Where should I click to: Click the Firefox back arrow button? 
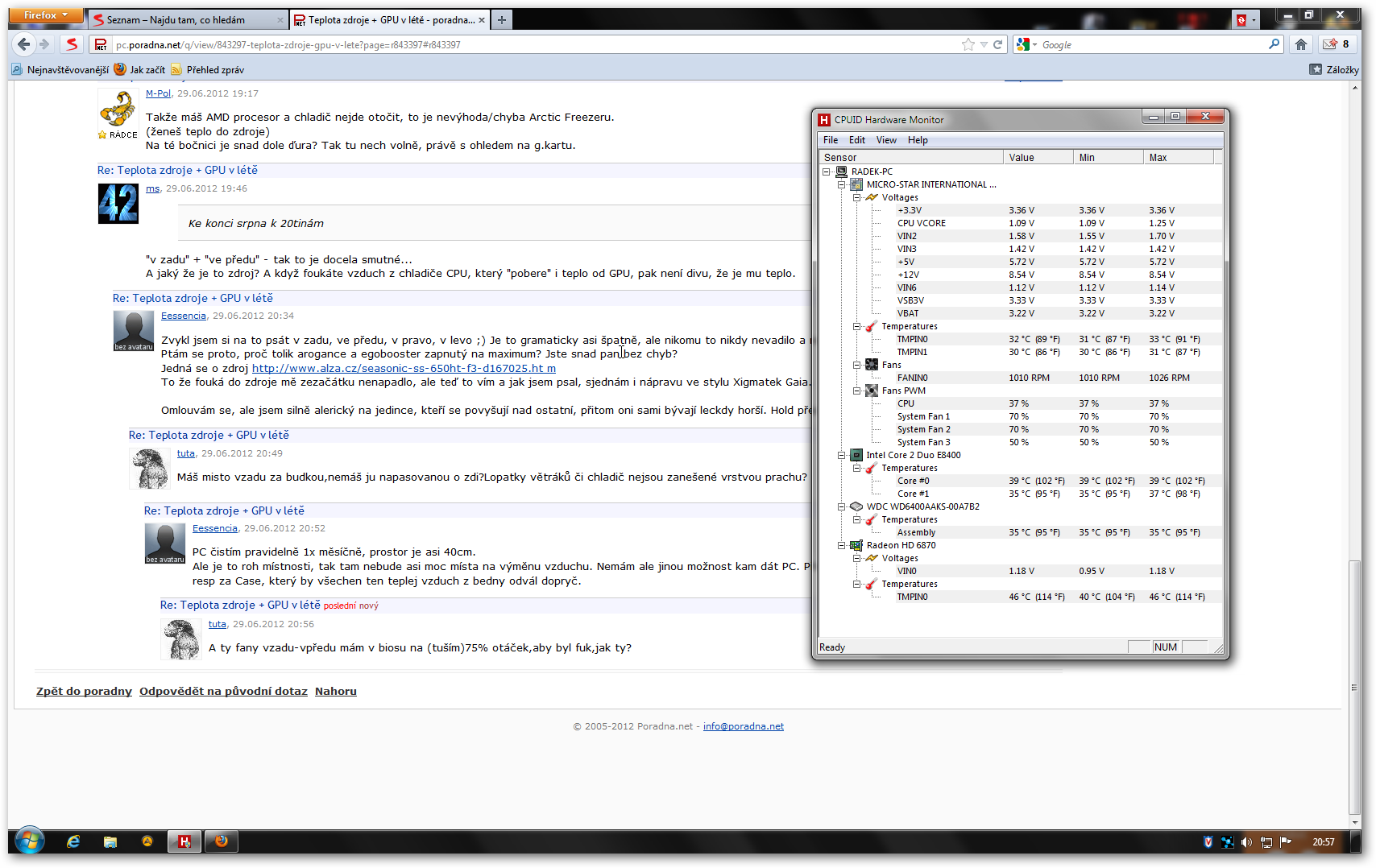coord(24,44)
